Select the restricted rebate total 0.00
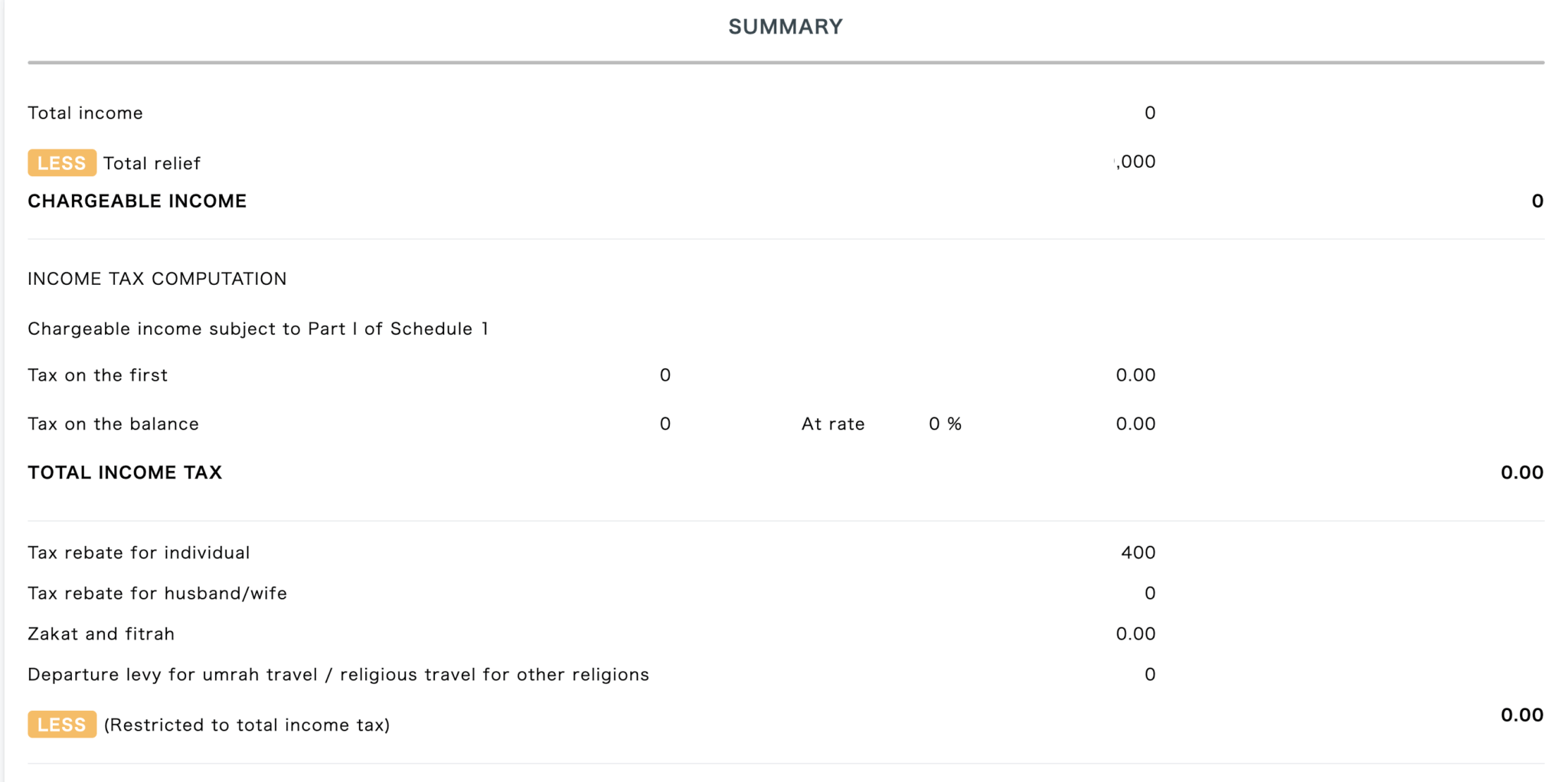The height and width of the screenshot is (782, 1568). click(1522, 715)
